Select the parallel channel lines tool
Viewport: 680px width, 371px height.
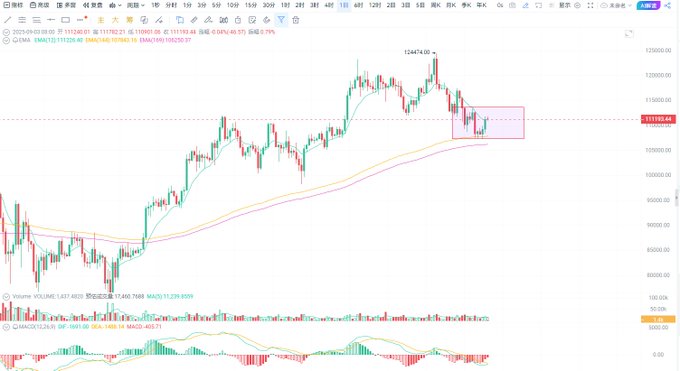[x=22, y=20]
